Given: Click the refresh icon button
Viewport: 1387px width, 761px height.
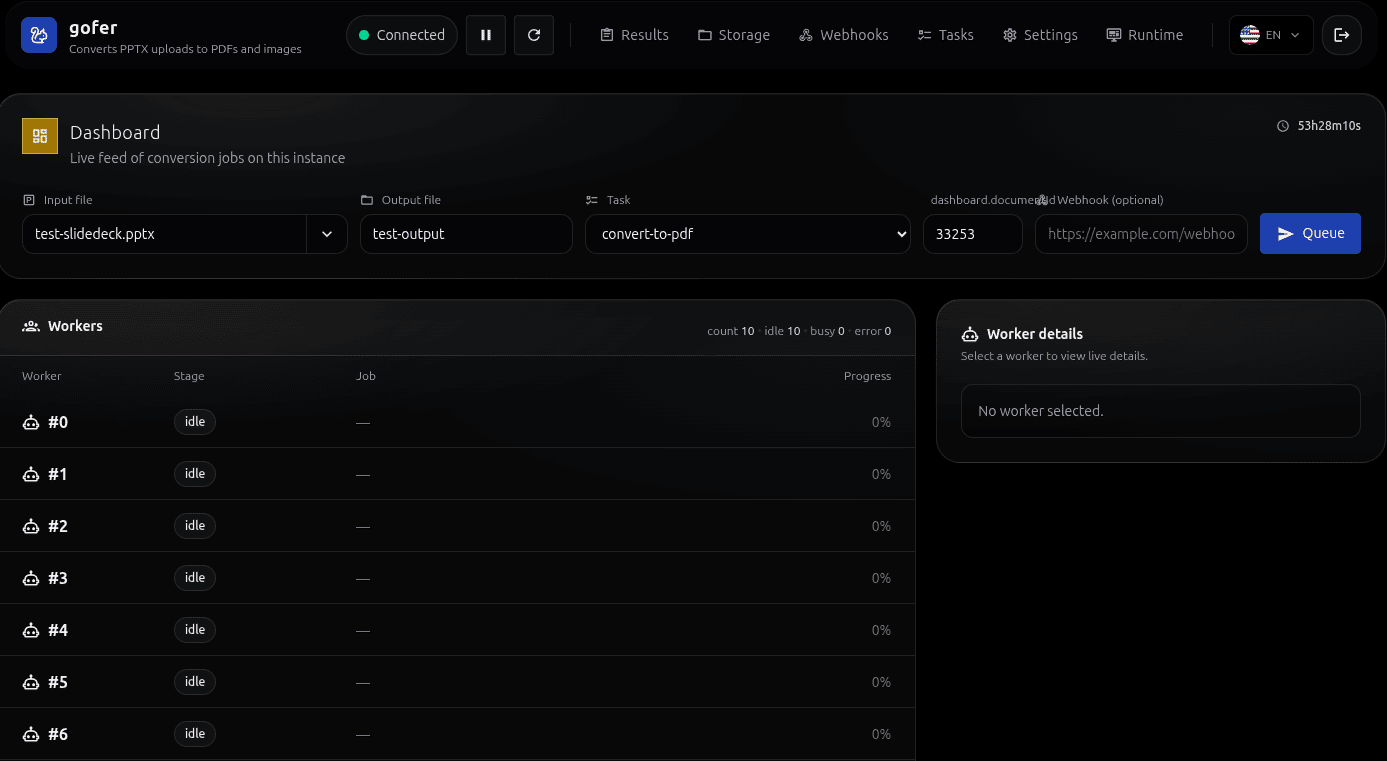Looking at the screenshot, I should point(534,35).
